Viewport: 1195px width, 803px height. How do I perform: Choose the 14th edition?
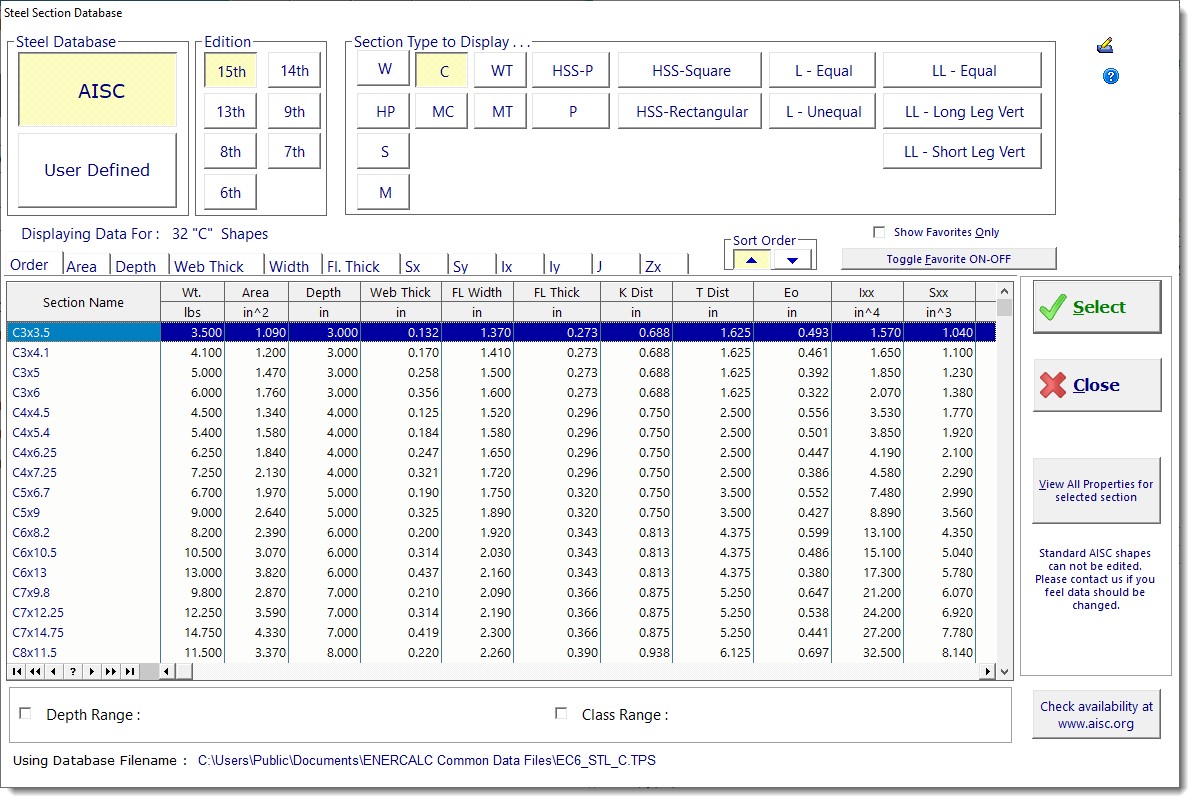pyautogui.click(x=294, y=71)
